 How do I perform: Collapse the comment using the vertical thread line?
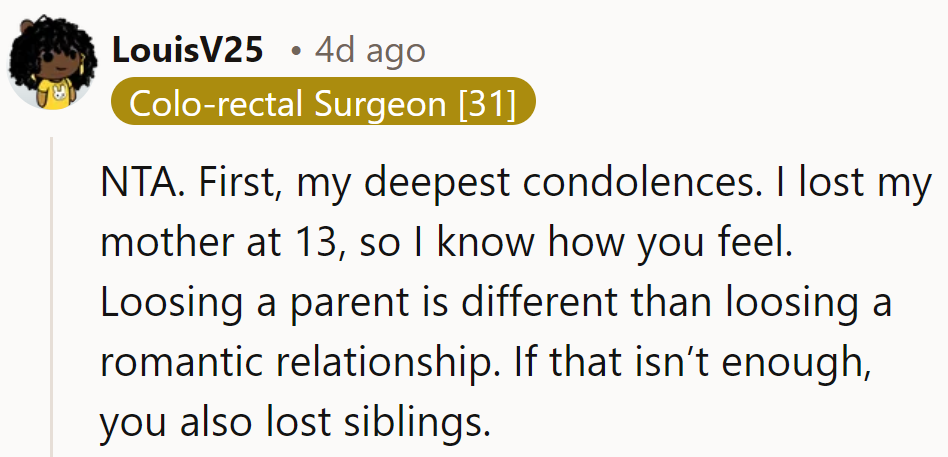coord(54,300)
